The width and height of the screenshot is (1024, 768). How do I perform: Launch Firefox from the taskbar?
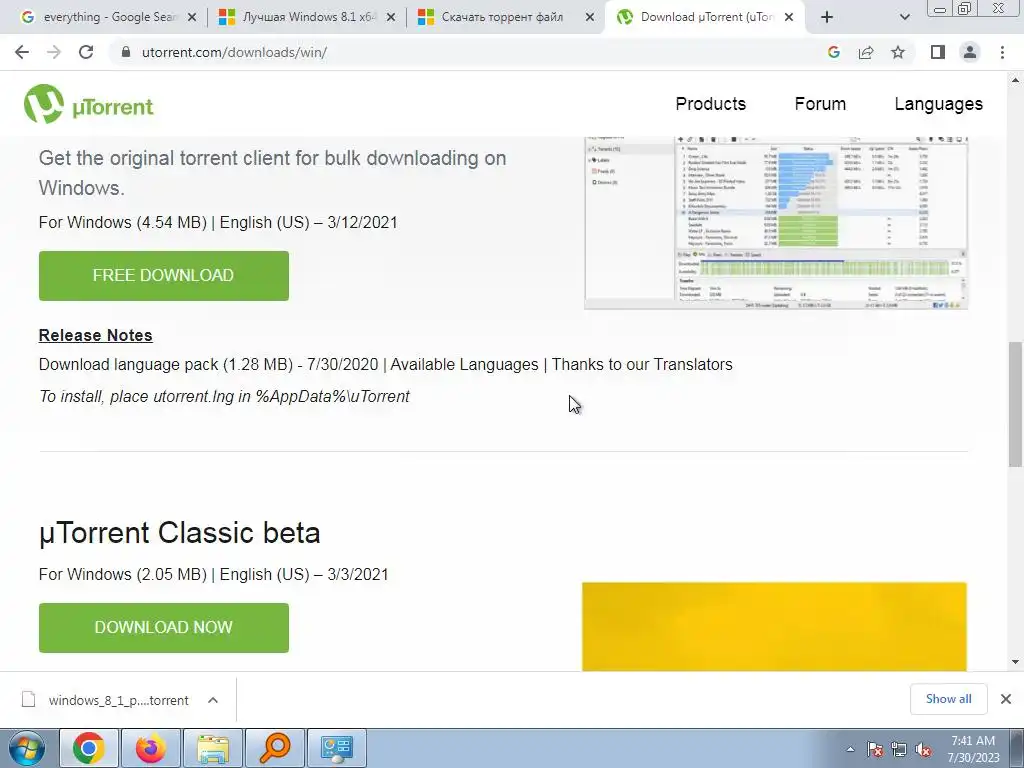151,748
